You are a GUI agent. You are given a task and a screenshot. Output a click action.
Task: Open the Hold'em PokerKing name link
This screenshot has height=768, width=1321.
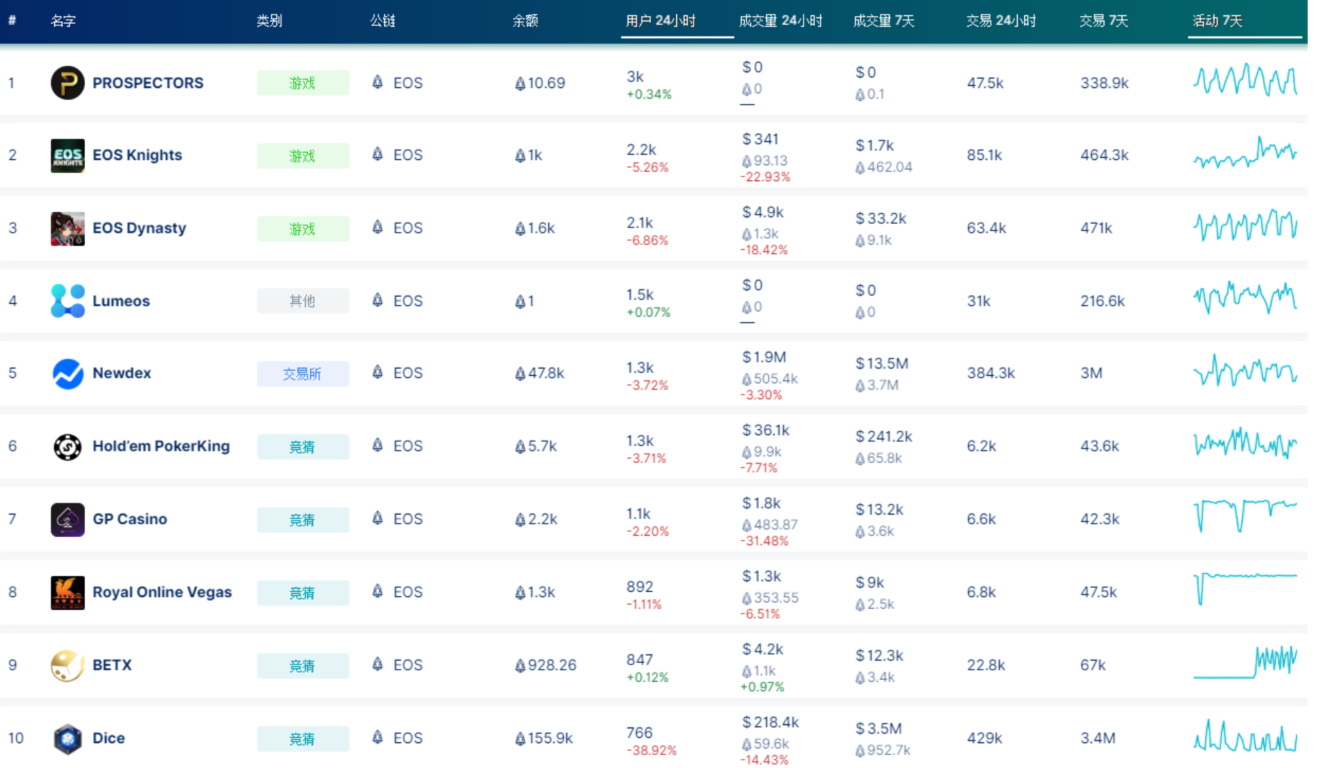(x=161, y=446)
